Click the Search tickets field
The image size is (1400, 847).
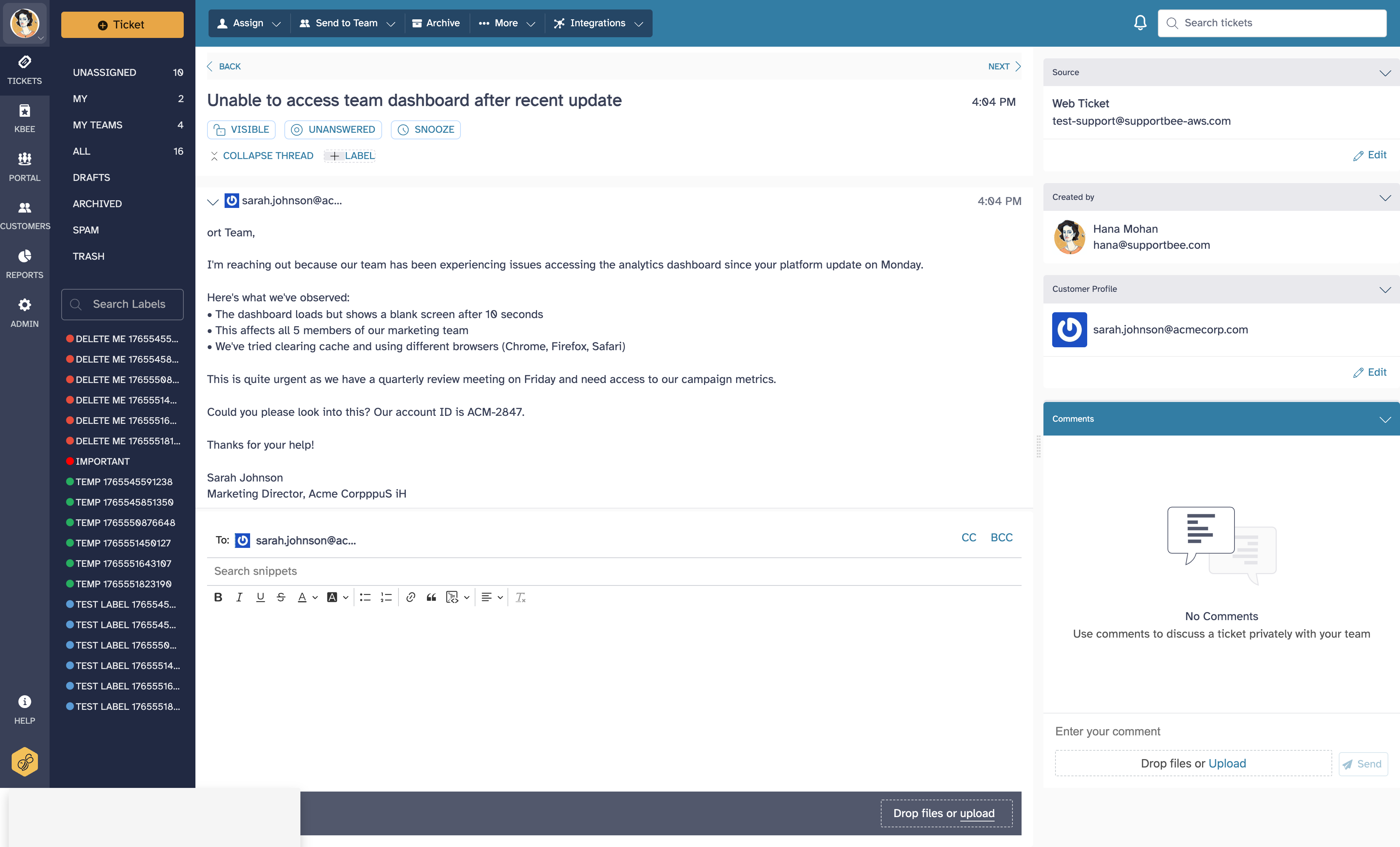(x=1273, y=23)
